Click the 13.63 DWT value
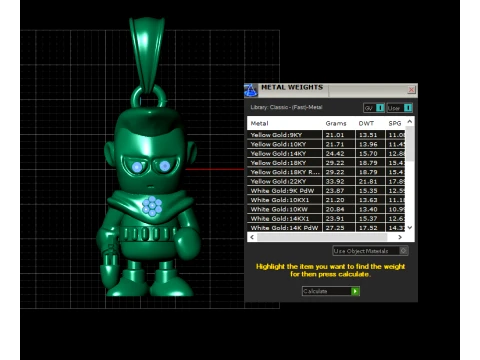This screenshot has width=480, height=360. coord(368,200)
